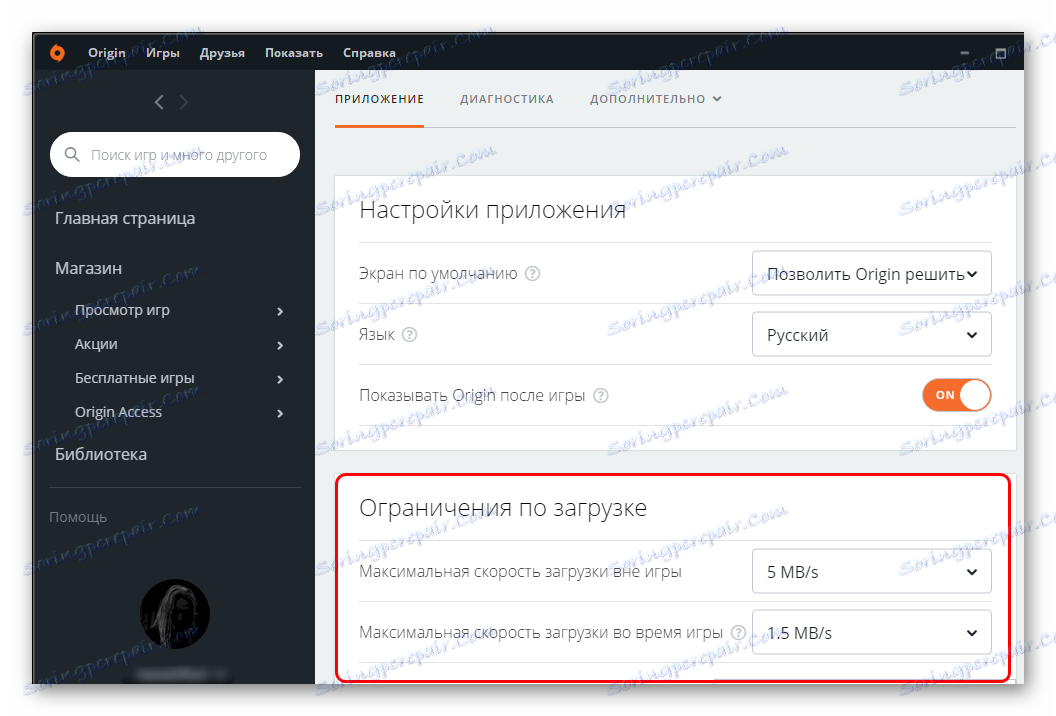Open help tooltip next to Экран по умолчанию
This screenshot has height=716, width=1056.
[x=532, y=272]
